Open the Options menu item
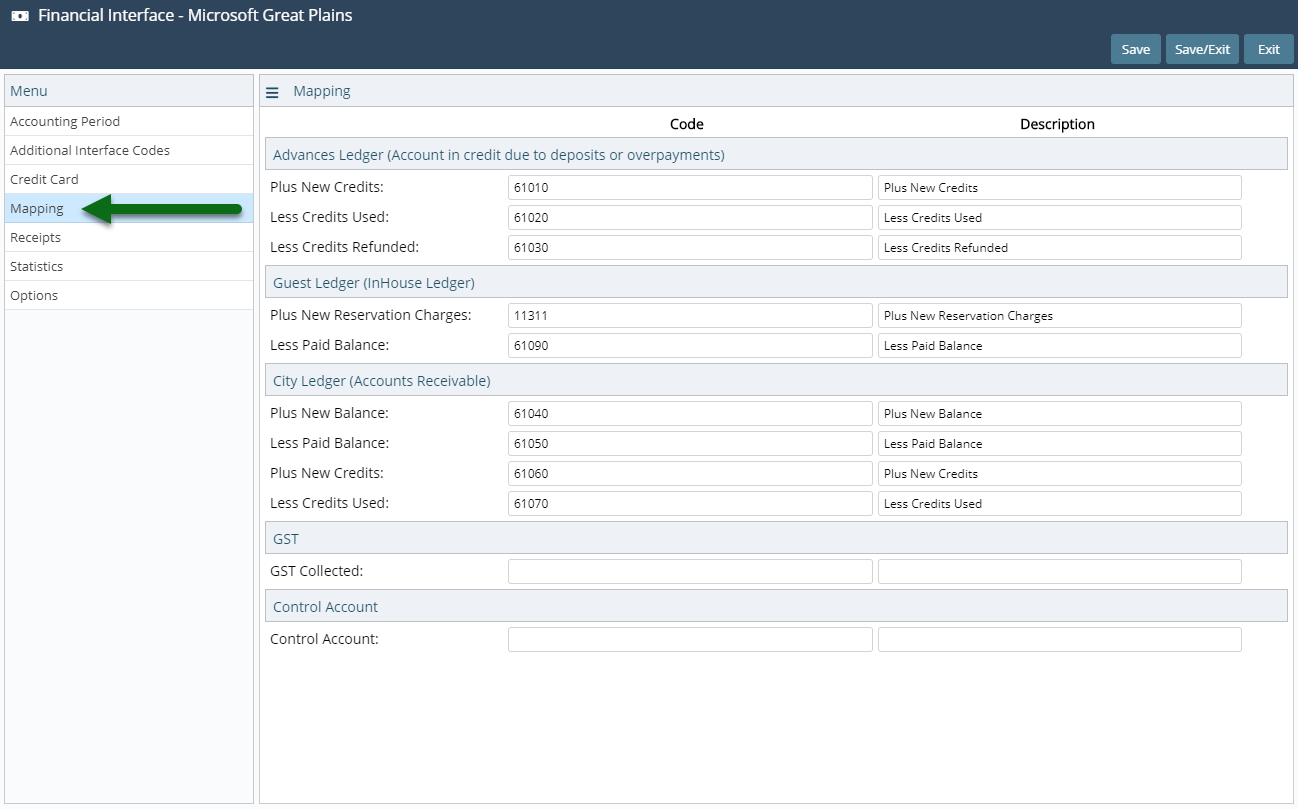The height and width of the screenshot is (809, 1298). (129, 295)
